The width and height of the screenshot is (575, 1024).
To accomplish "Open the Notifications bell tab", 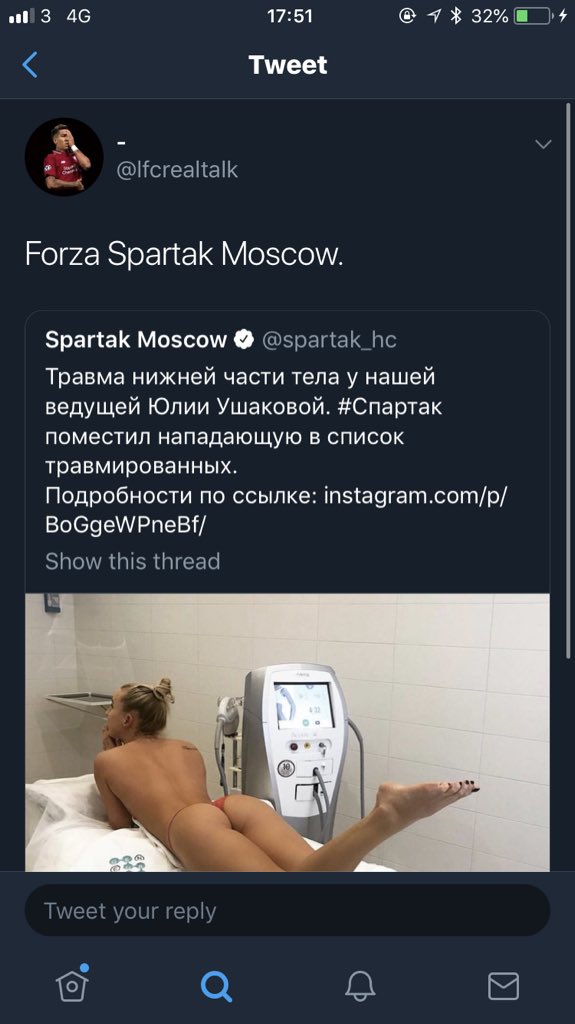I will [360, 985].
